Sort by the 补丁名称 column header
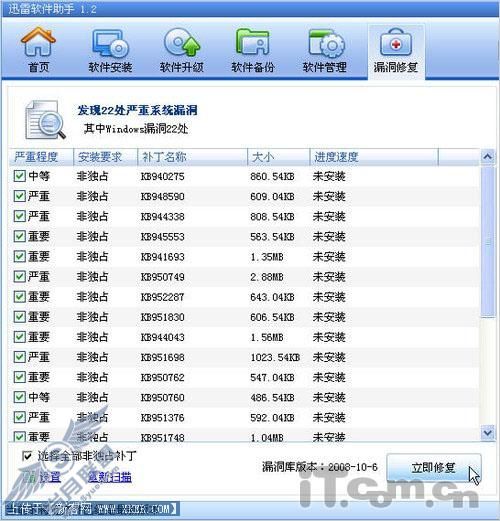This screenshot has width=500, height=521. [x=193, y=157]
